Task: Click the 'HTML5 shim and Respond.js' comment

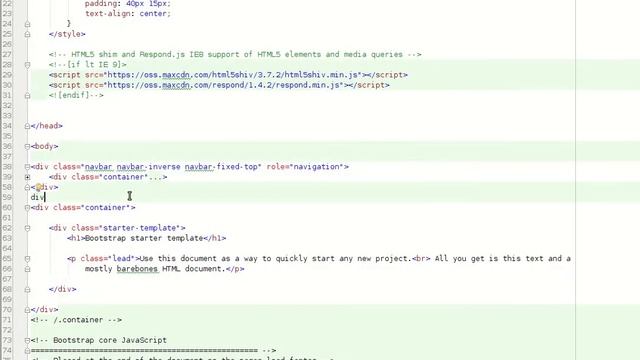Action: 235,54
